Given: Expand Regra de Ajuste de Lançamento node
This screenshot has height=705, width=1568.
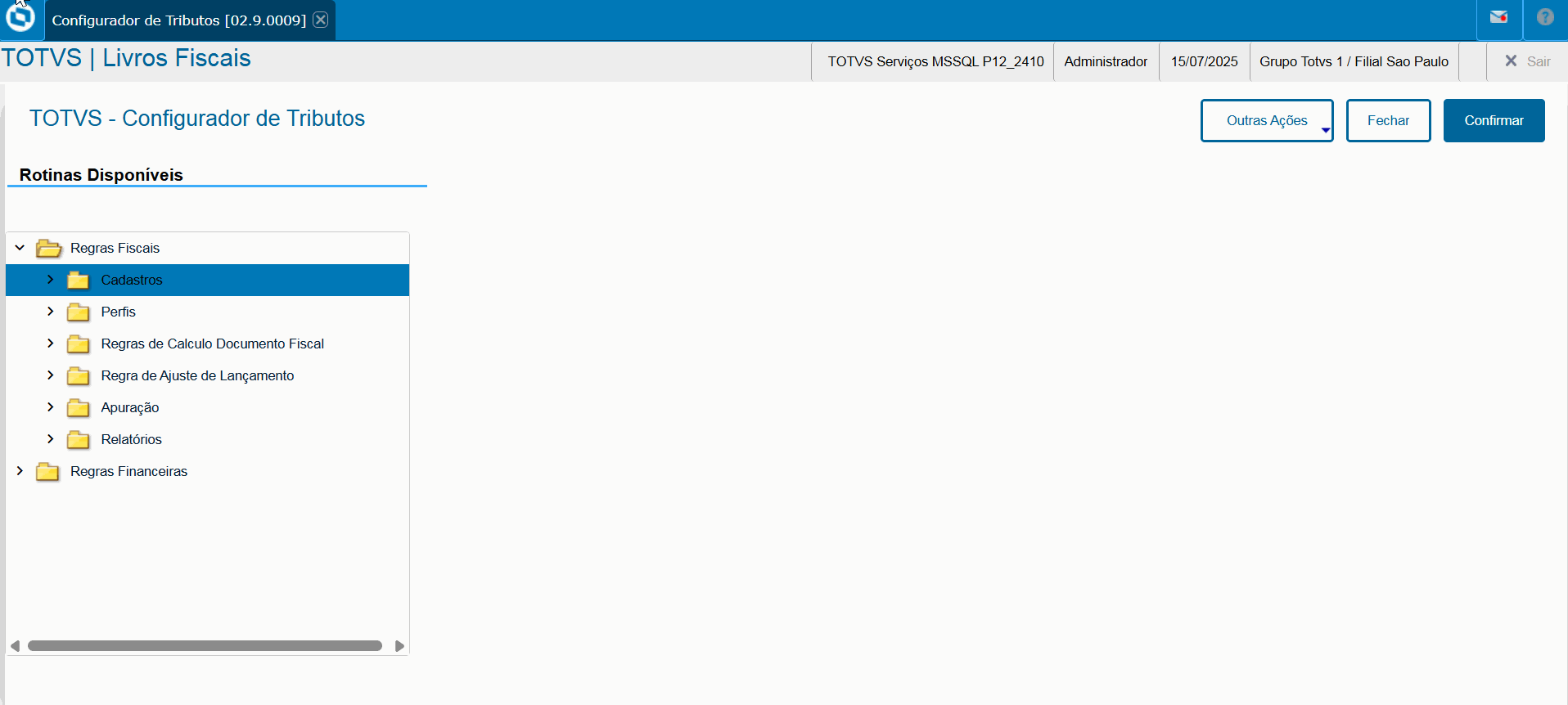Looking at the screenshot, I should point(50,375).
